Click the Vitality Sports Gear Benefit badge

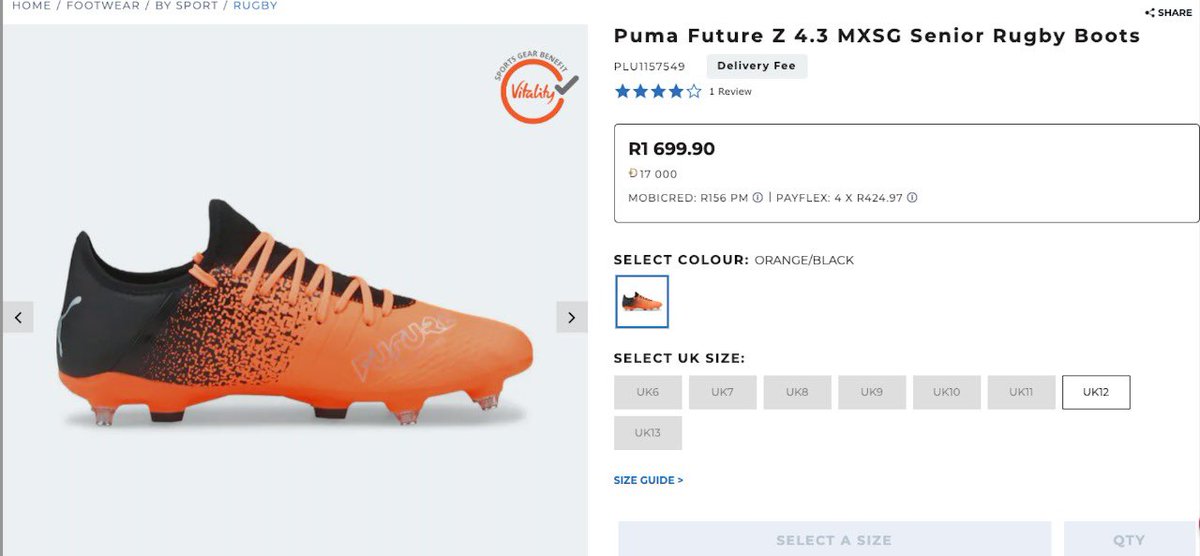pyautogui.click(x=538, y=88)
